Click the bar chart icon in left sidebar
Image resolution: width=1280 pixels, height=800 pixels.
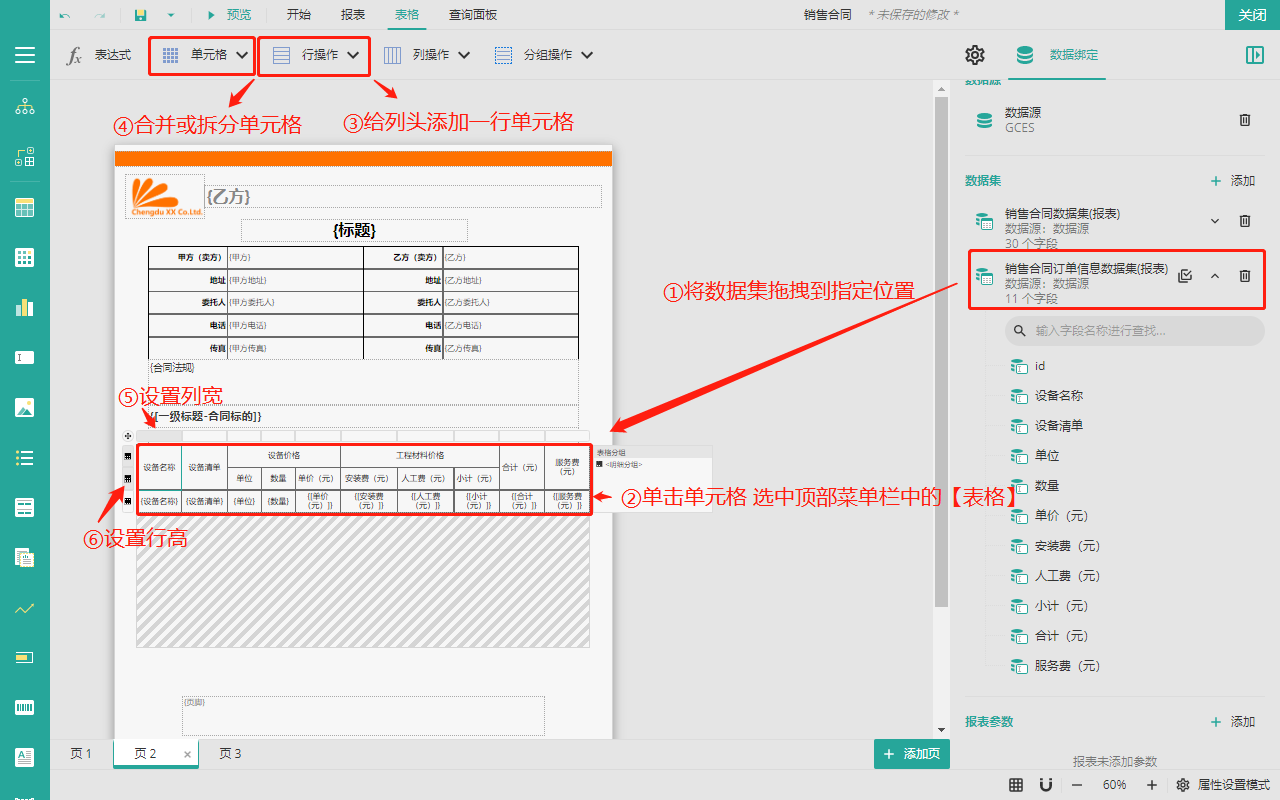pyautogui.click(x=25, y=307)
